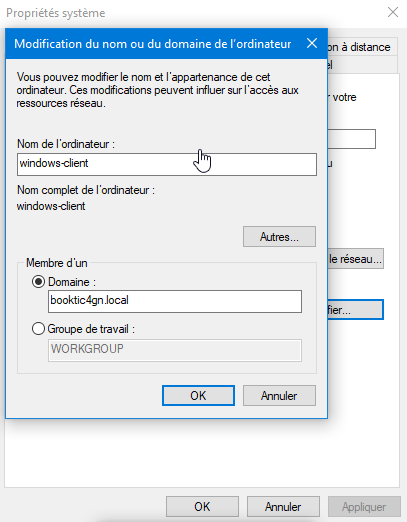Click the partly covered 'fier...' button
The image size is (407, 522).
[x=355, y=310]
